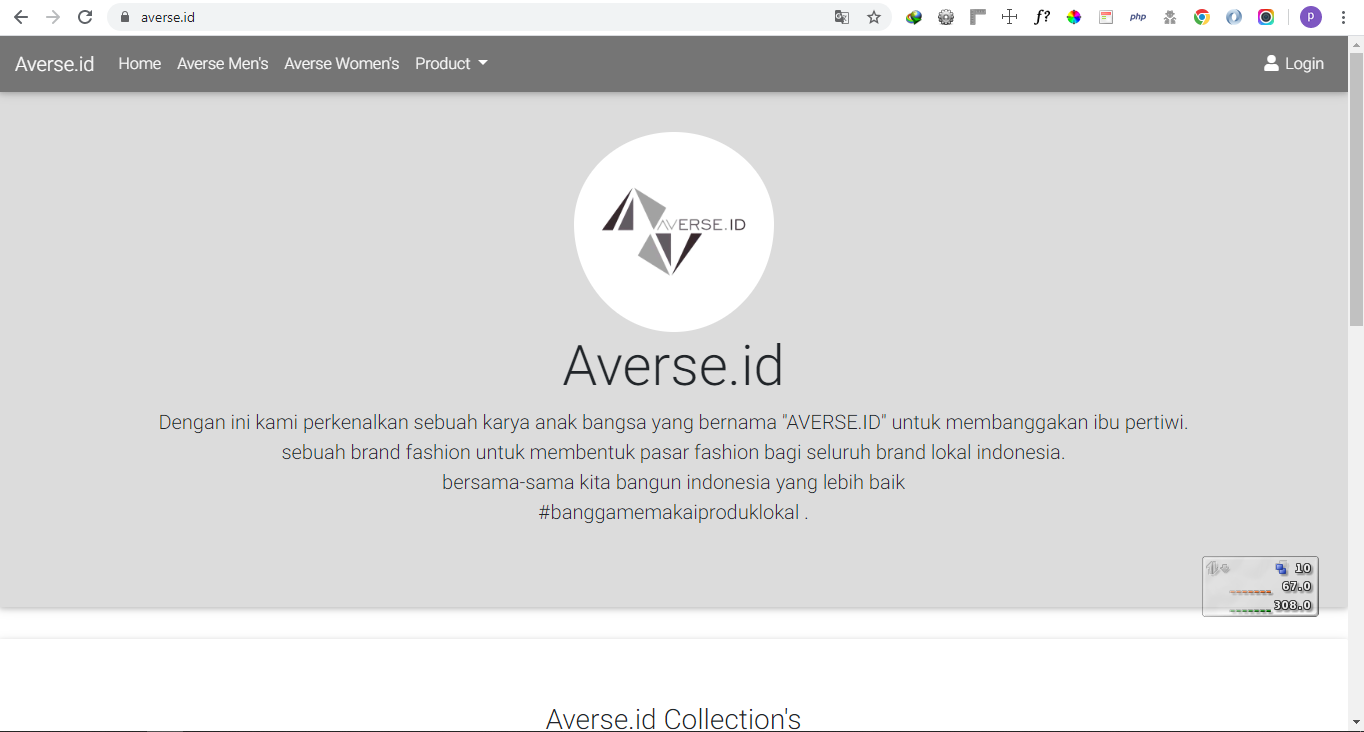Open the gear-shaped extension icon
The width and height of the screenshot is (1364, 732).
(x=946, y=17)
